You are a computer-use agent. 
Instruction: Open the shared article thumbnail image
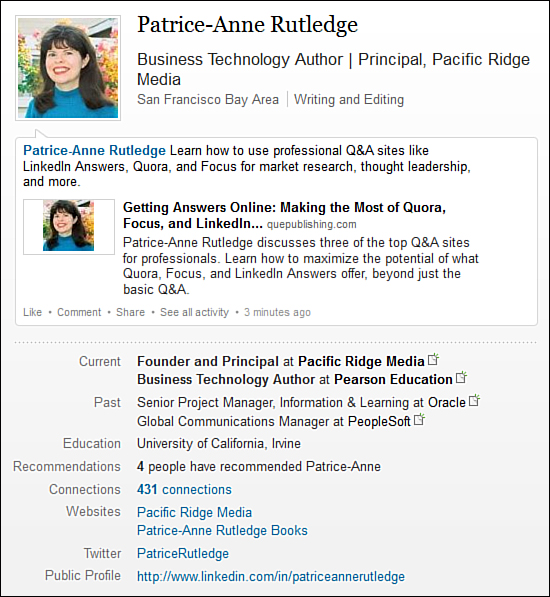[69, 226]
